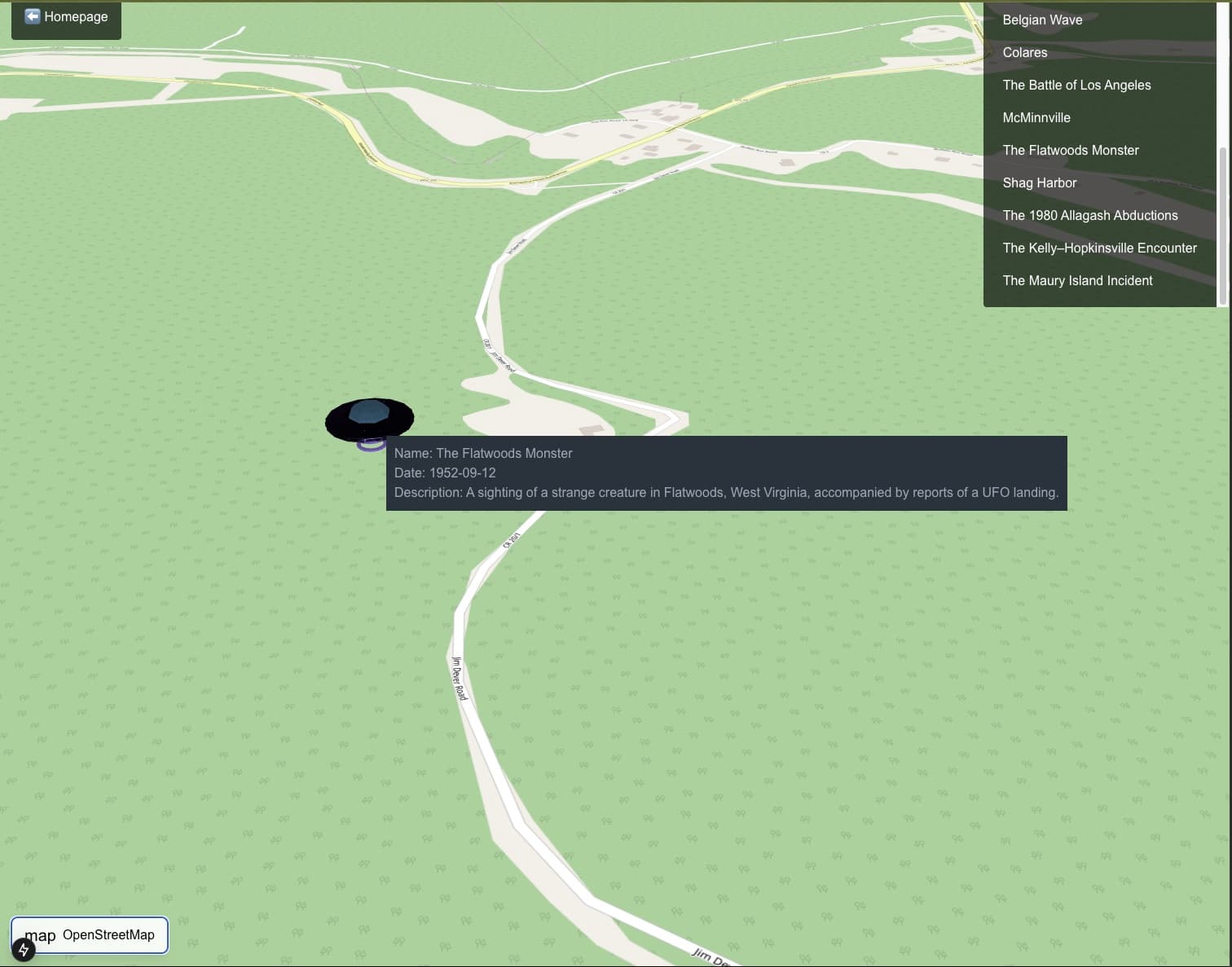This screenshot has width=1232, height=967.
Task: Open the map OpenStreetMap style button
Action: click(90, 934)
